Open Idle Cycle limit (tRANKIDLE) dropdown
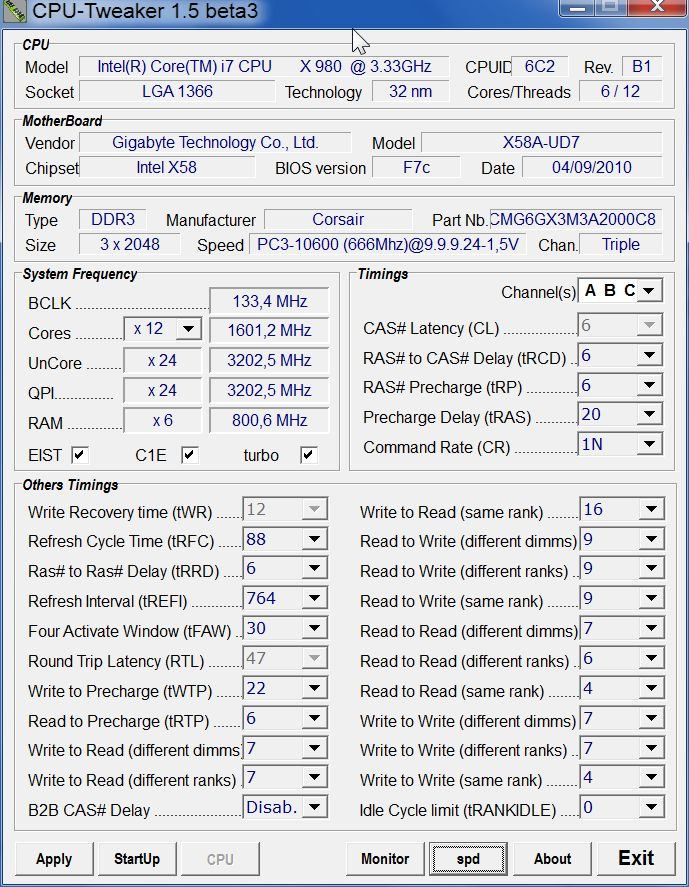Screen dimensions: 689x887 [622, 807]
